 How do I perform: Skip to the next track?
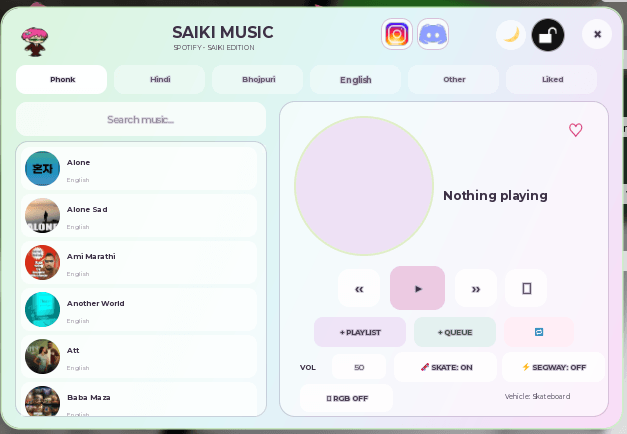tap(475, 288)
